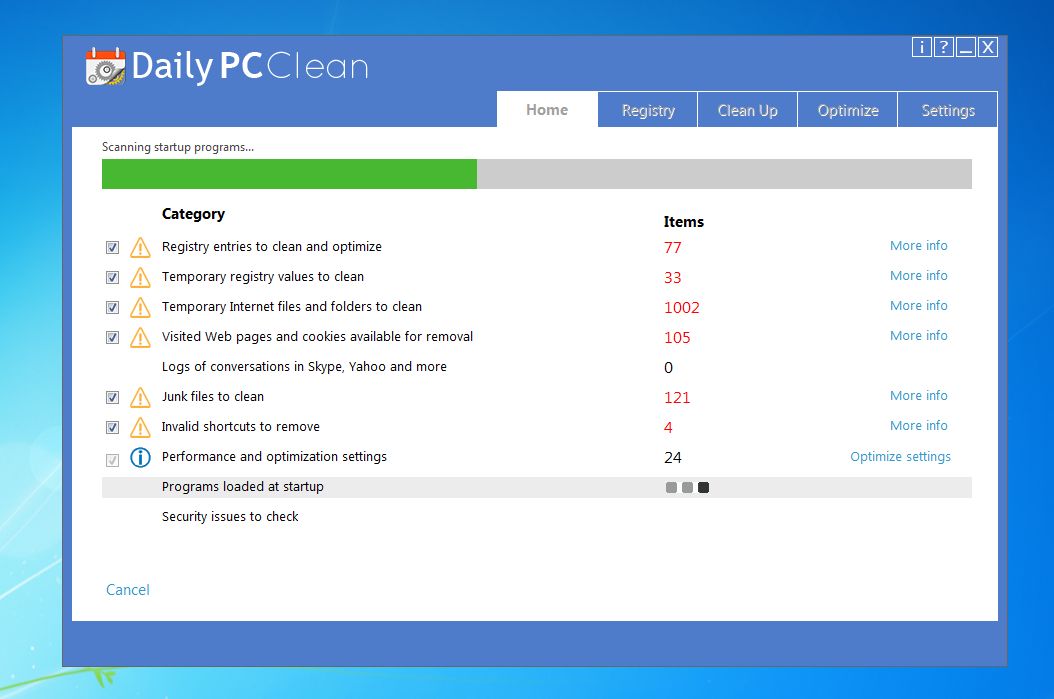1054x699 pixels.
Task: Switch to the Registry tab
Action: pos(648,110)
